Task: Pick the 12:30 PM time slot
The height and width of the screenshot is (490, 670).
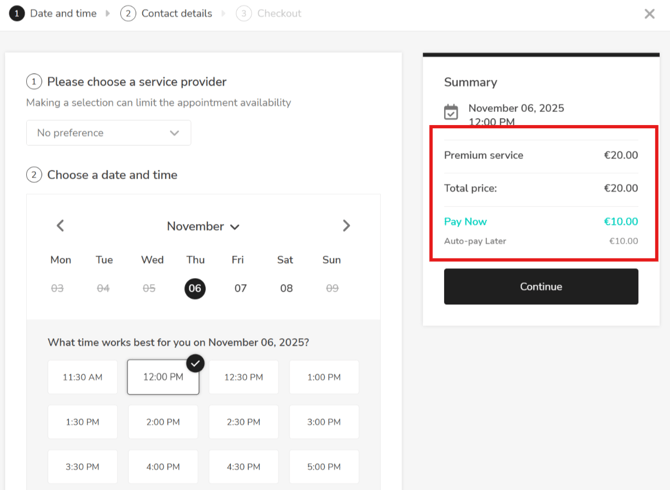Action: click(244, 378)
